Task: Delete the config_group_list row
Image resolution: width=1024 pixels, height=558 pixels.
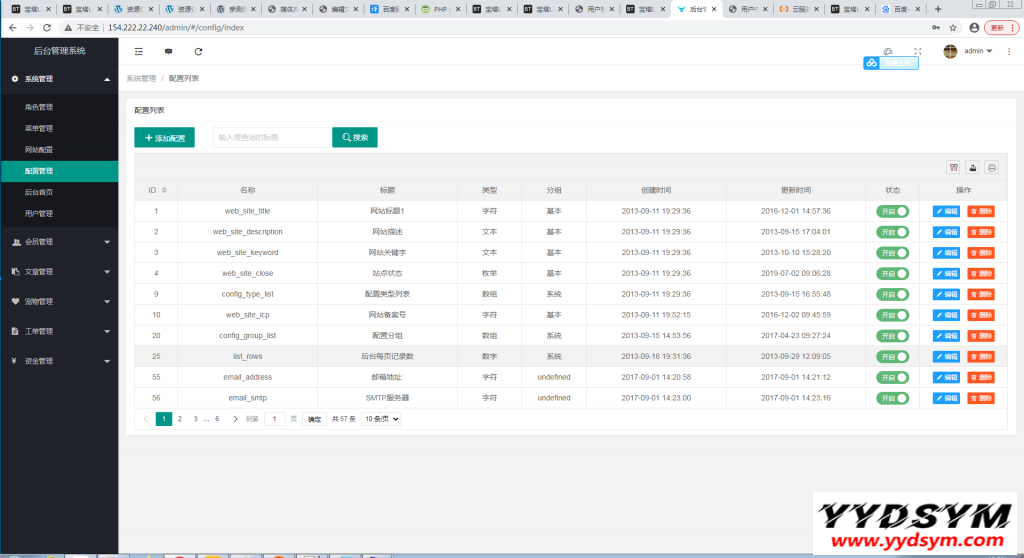Action: pyautogui.click(x=980, y=336)
